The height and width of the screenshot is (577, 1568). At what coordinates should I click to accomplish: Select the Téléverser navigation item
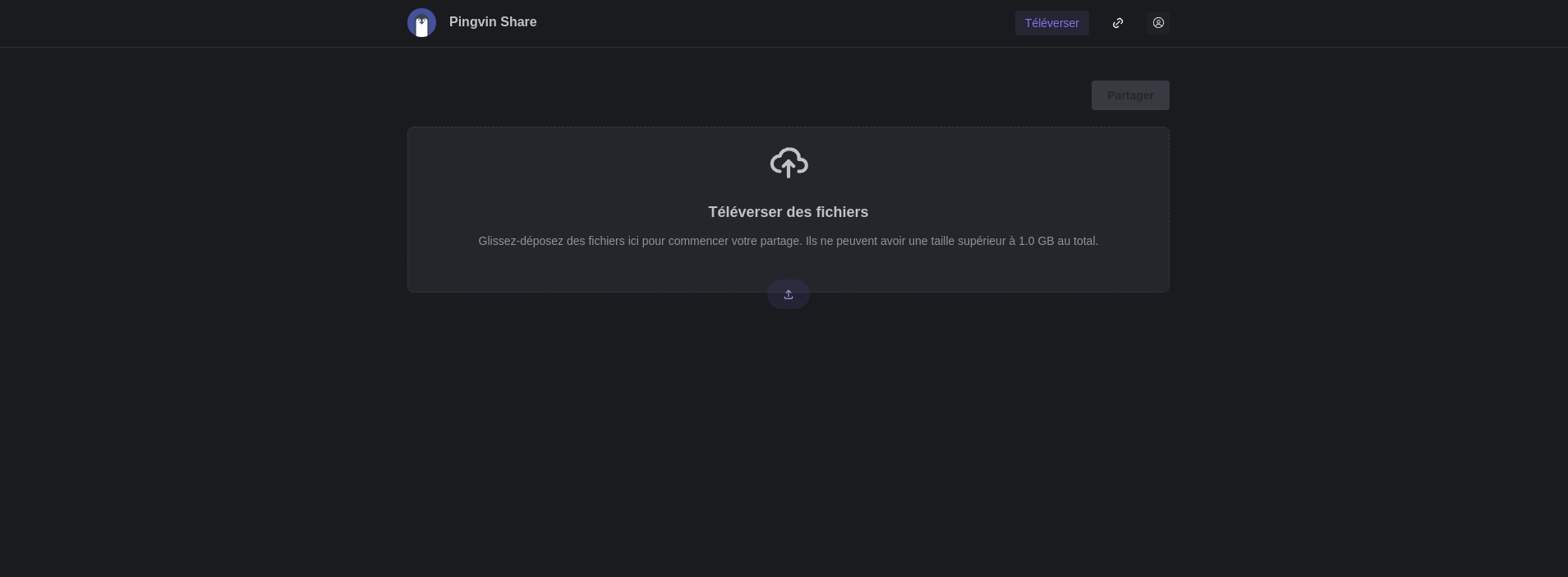1052,23
